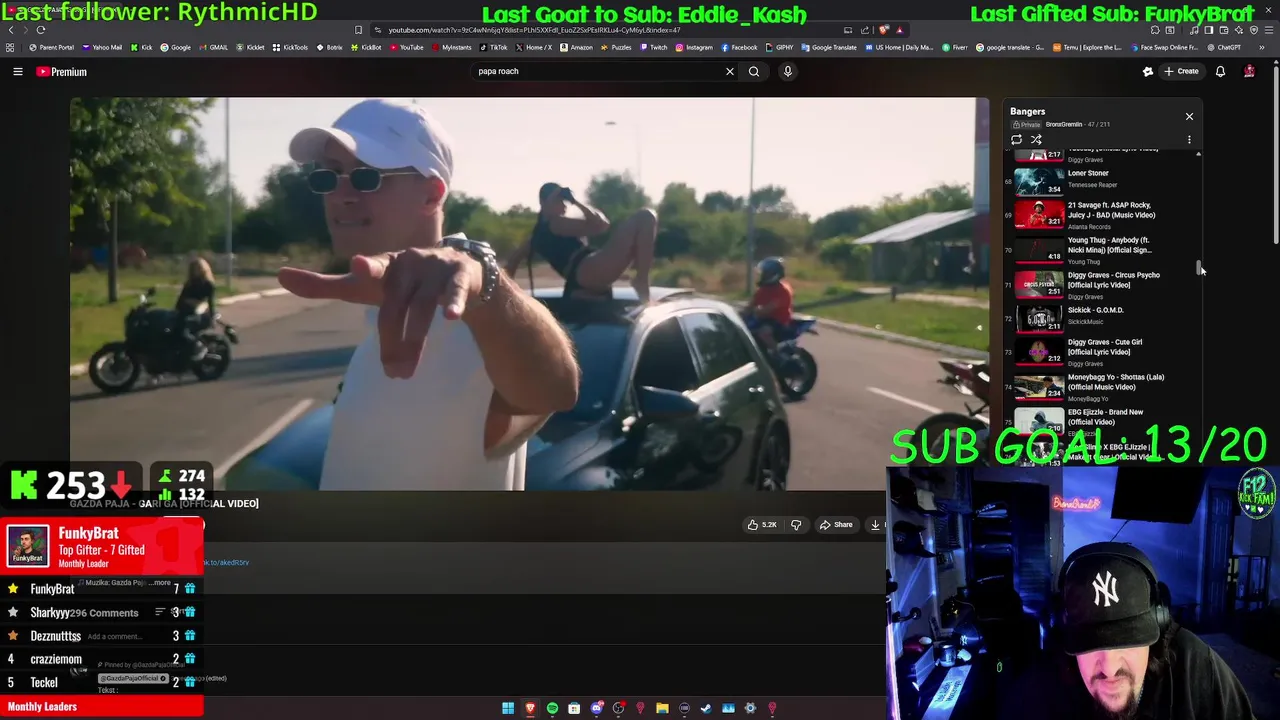Open the GMAIL bookmark

[x=214, y=47]
